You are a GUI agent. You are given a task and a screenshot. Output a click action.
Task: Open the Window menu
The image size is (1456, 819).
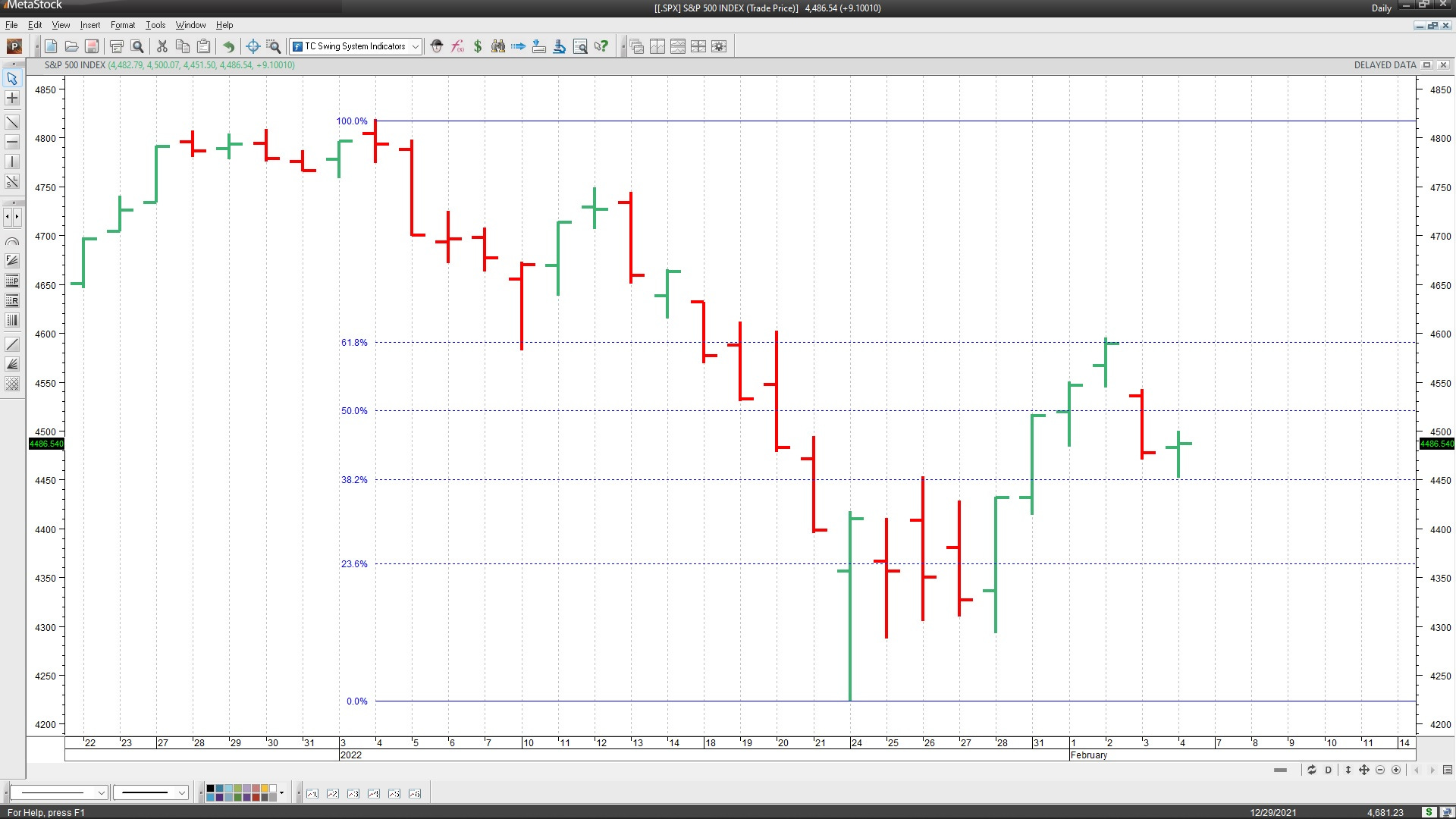coord(190,25)
